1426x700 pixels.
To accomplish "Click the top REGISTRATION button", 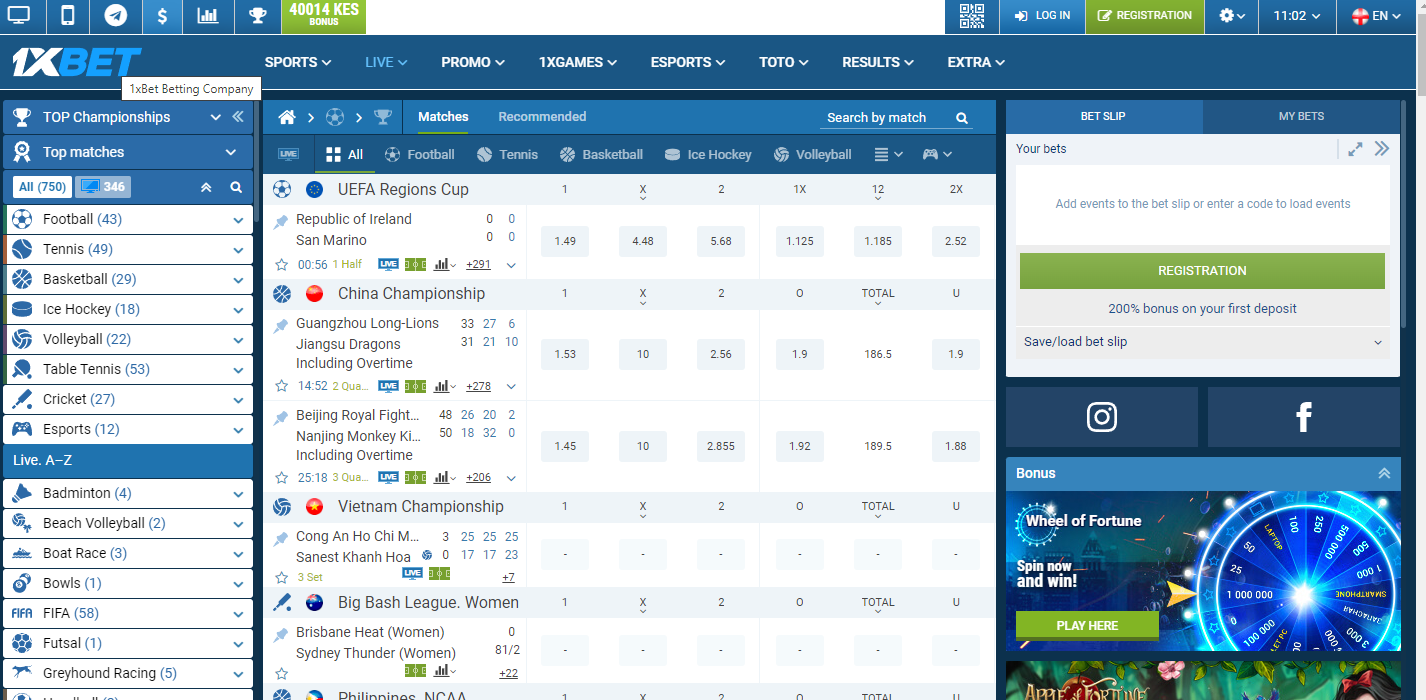I will pyautogui.click(x=1145, y=16).
